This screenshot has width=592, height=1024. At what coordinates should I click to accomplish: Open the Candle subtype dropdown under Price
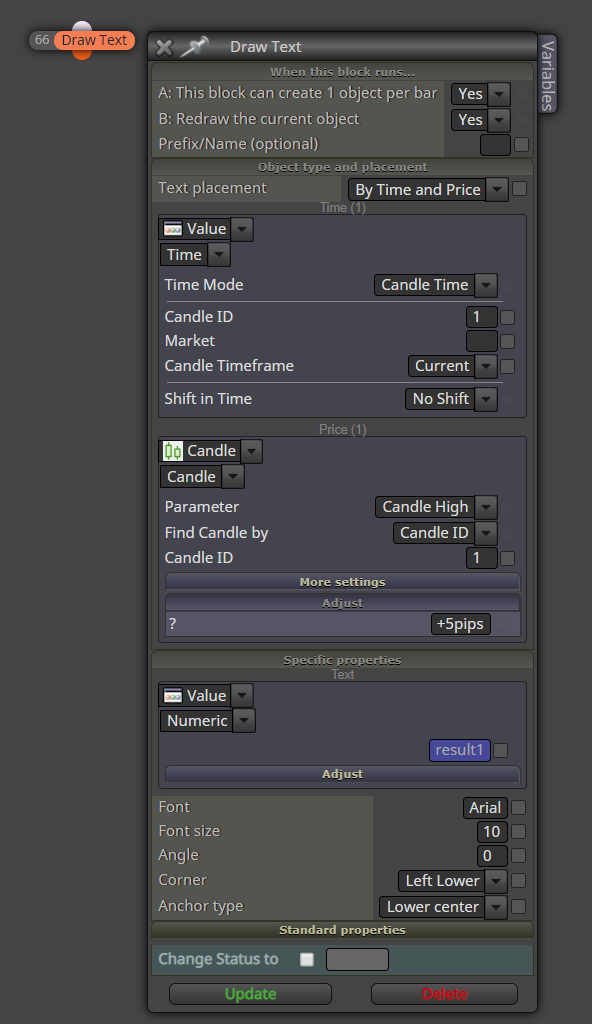pyautogui.click(x=233, y=477)
